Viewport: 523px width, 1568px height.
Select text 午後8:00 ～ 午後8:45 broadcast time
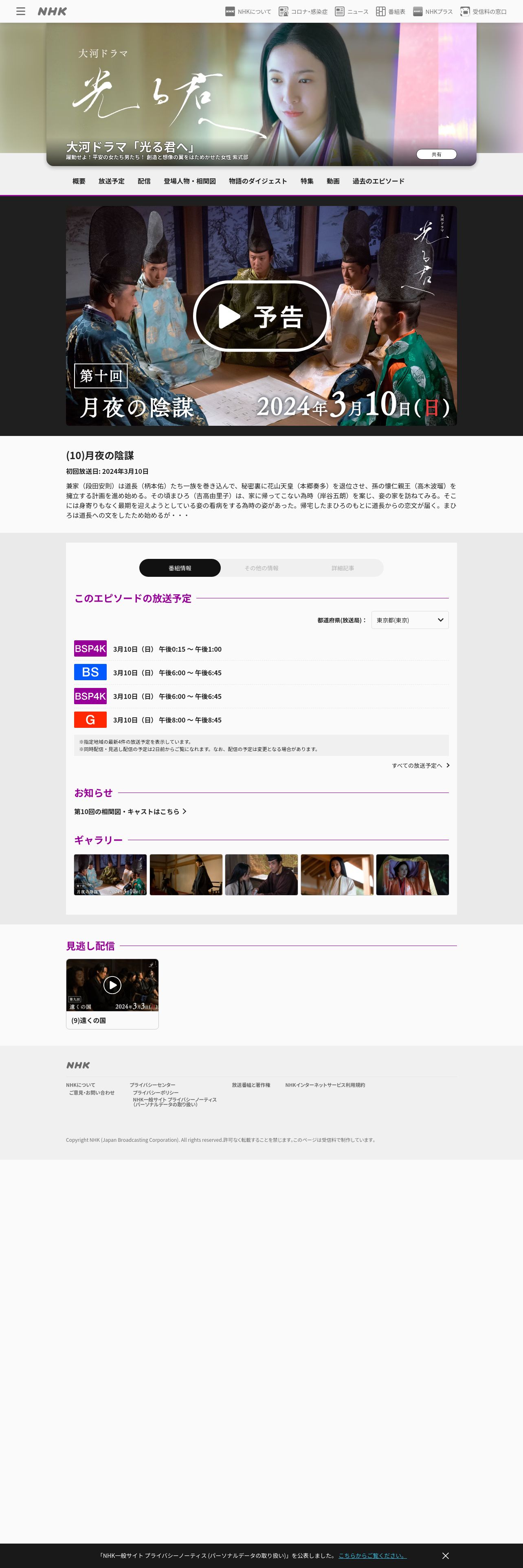pos(190,720)
